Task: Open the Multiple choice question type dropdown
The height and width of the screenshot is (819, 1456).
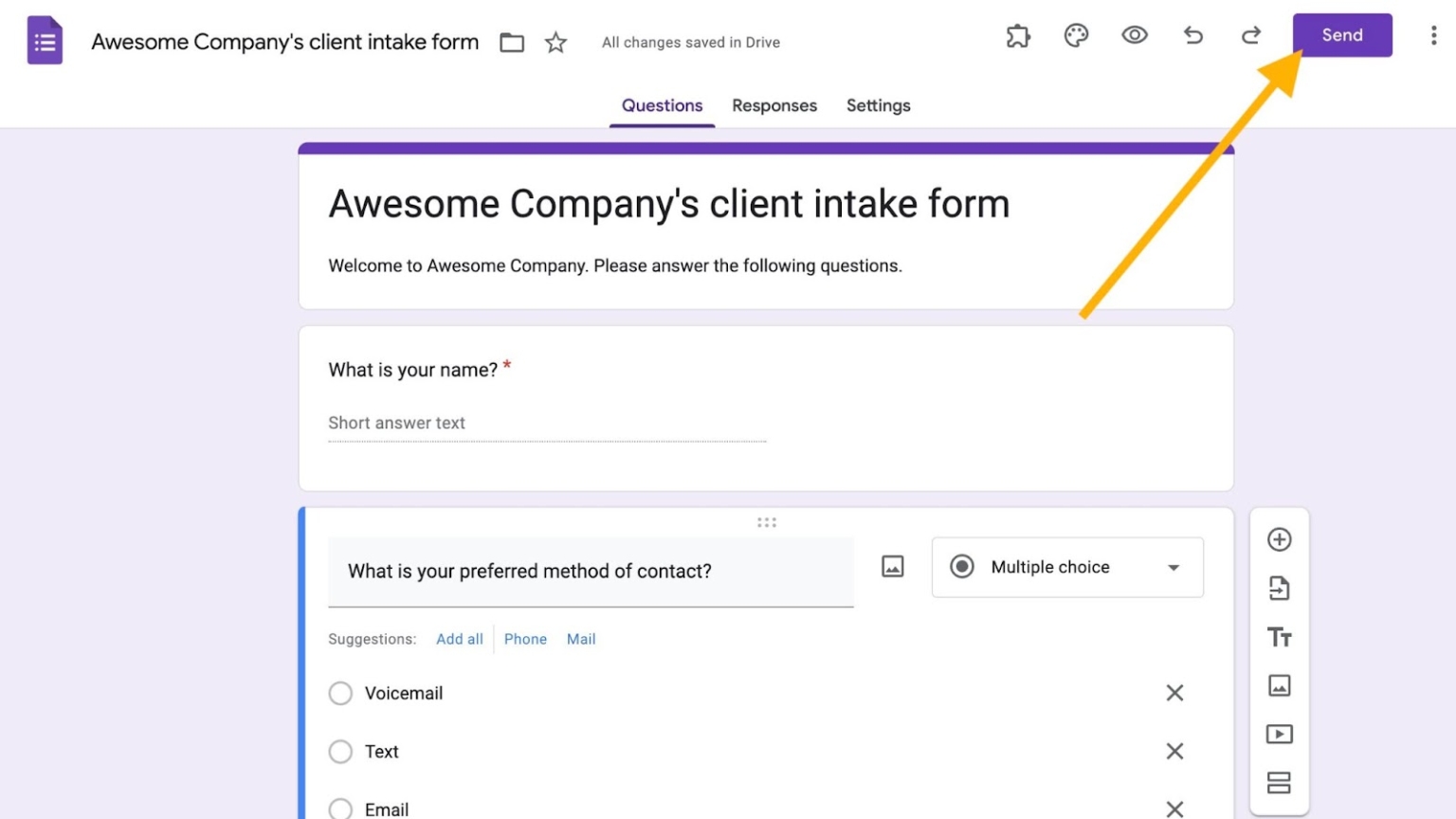Action: pos(1066,567)
